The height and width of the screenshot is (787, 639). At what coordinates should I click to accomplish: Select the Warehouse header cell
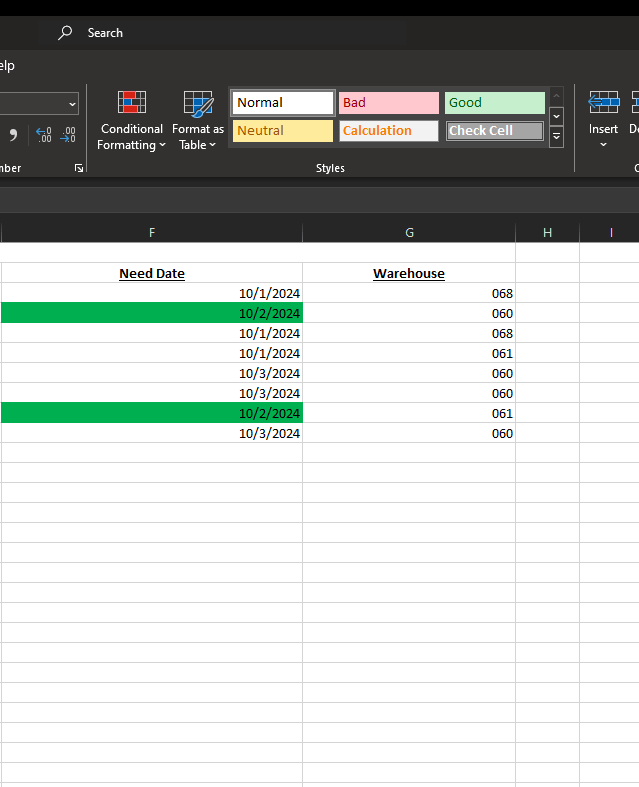point(409,273)
